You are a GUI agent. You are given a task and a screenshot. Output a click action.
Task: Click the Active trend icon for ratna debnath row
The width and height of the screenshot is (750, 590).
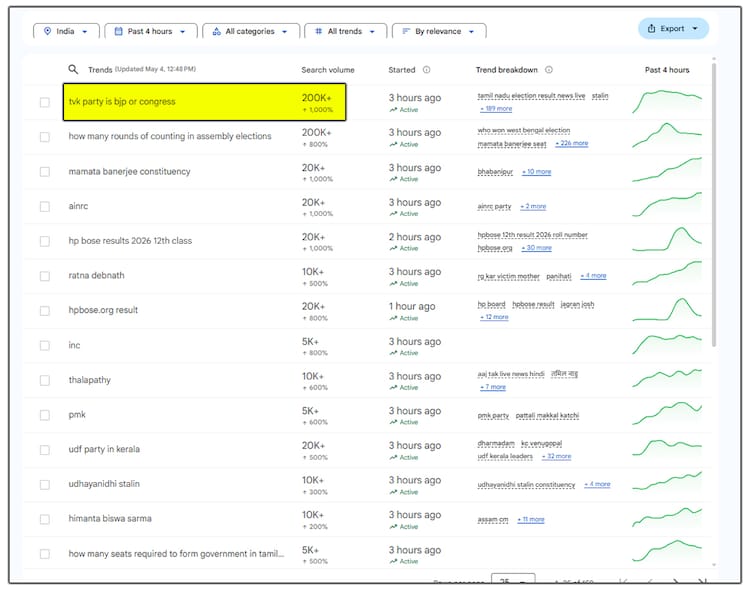[x=393, y=284]
